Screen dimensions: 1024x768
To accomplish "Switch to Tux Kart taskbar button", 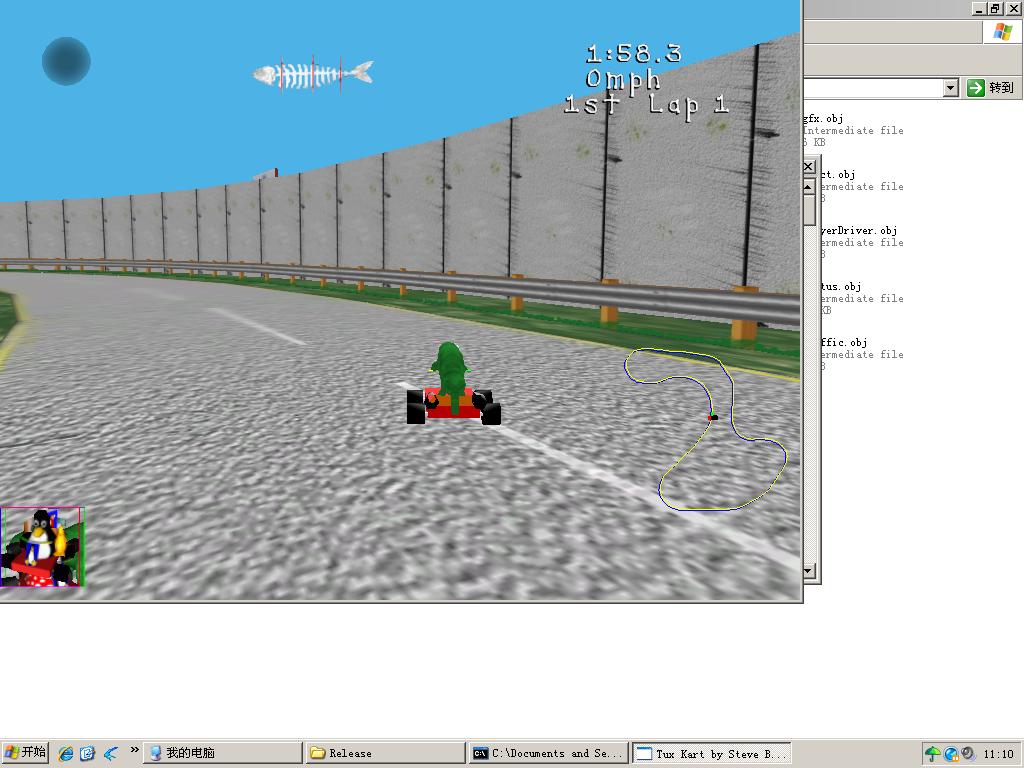I will [x=712, y=753].
